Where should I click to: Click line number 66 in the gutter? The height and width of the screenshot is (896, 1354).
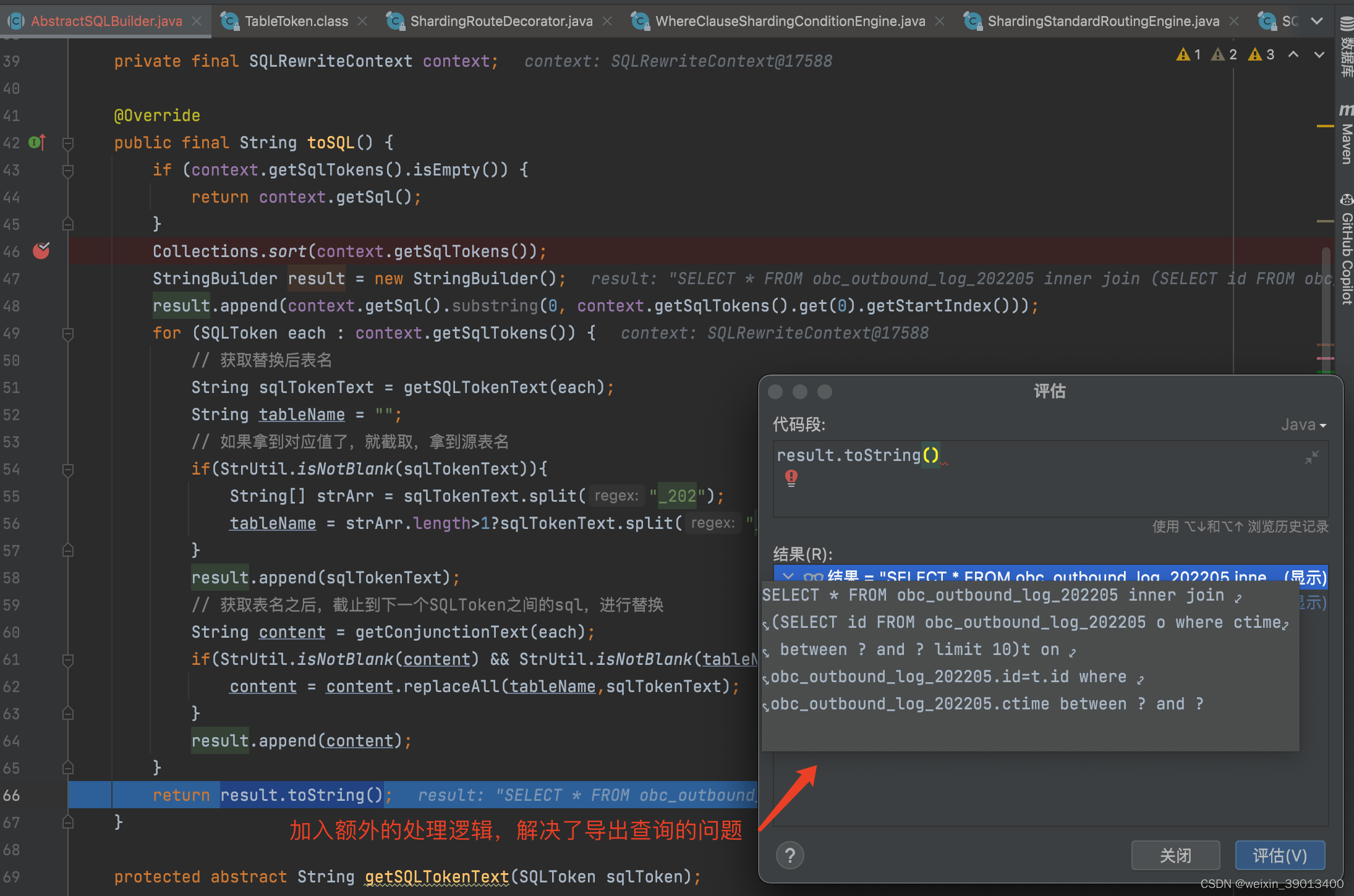coord(11,795)
